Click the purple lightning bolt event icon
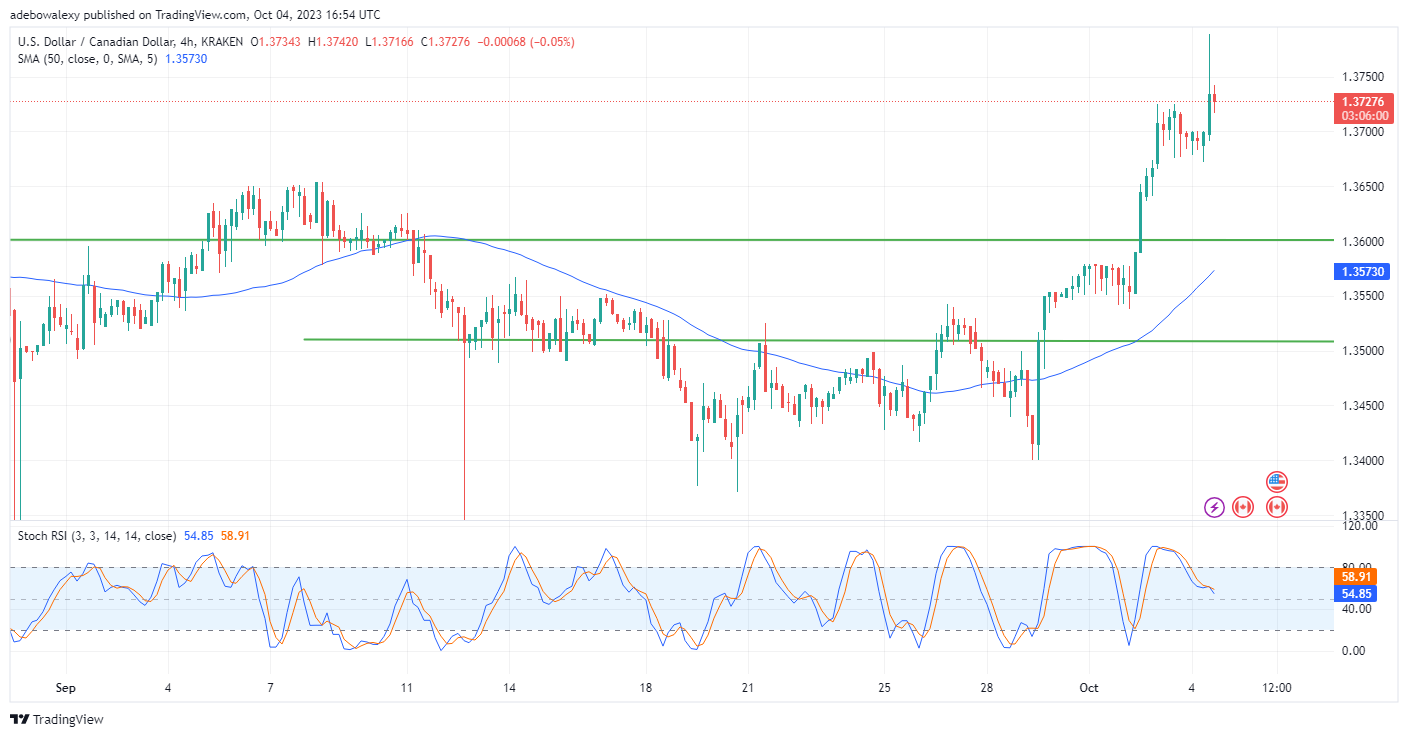Image resolution: width=1408 pixels, height=737 pixels. 1214,507
